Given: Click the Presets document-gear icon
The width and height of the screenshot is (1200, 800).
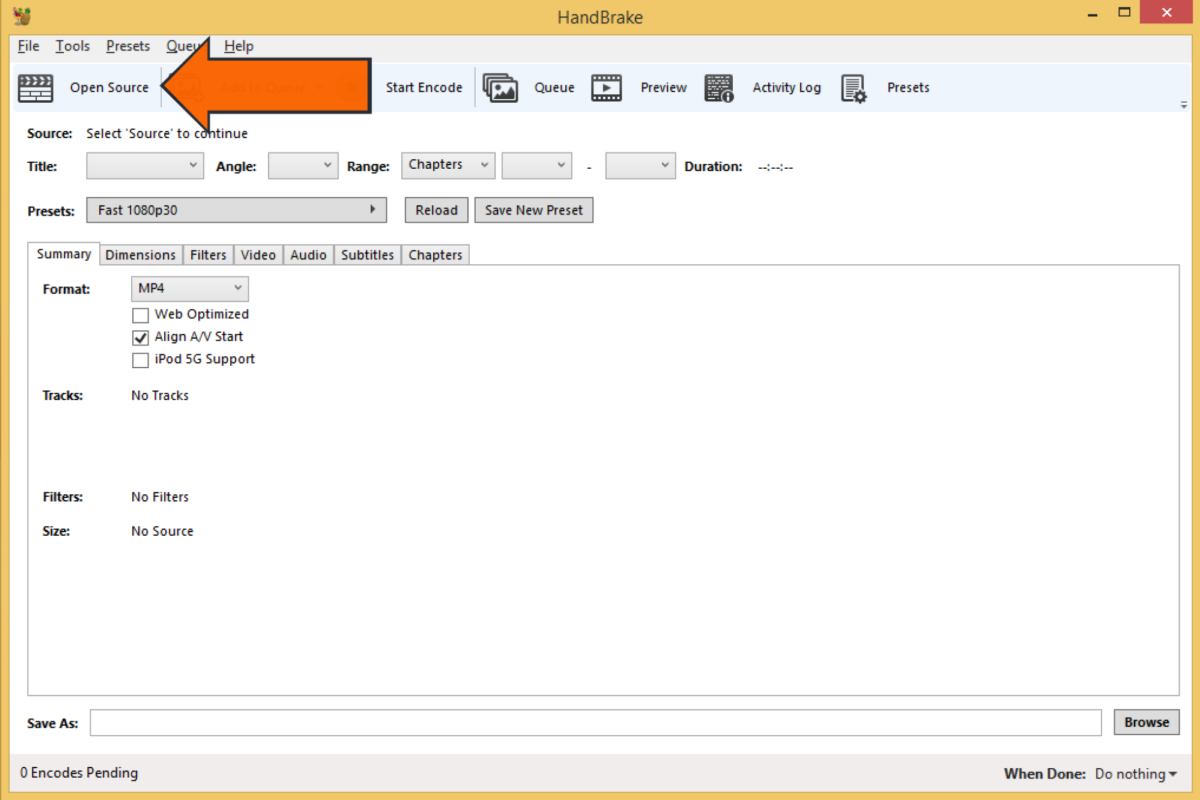Looking at the screenshot, I should point(853,88).
